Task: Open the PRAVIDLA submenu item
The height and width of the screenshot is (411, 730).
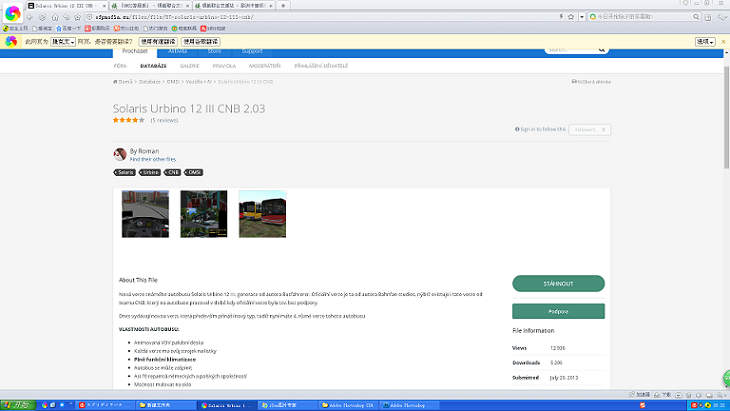Action: 224,66
